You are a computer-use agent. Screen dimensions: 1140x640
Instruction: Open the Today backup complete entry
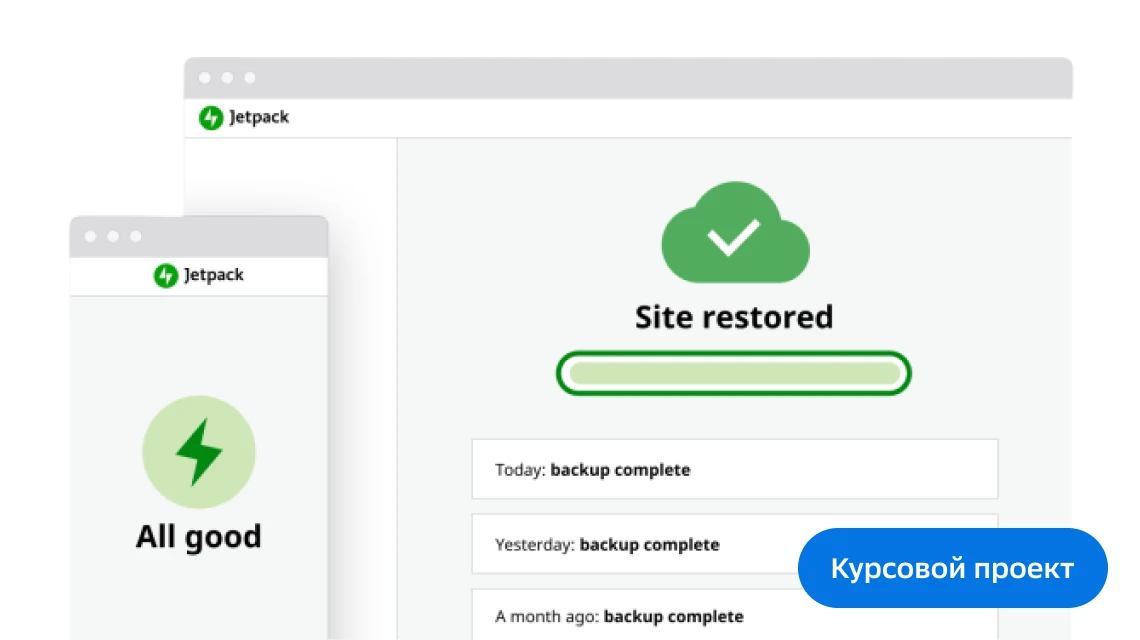pyautogui.click(x=734, y=469)
